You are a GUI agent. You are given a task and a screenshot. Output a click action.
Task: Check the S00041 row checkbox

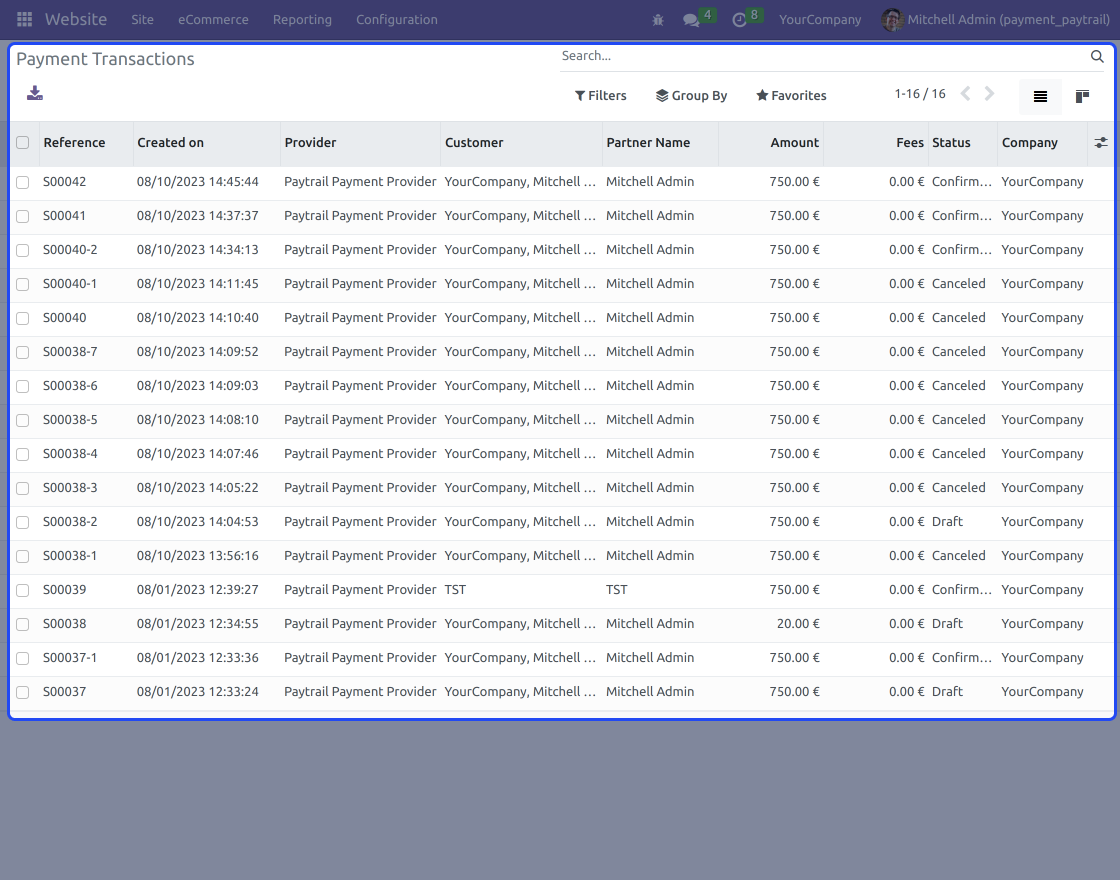pos(23,216)
